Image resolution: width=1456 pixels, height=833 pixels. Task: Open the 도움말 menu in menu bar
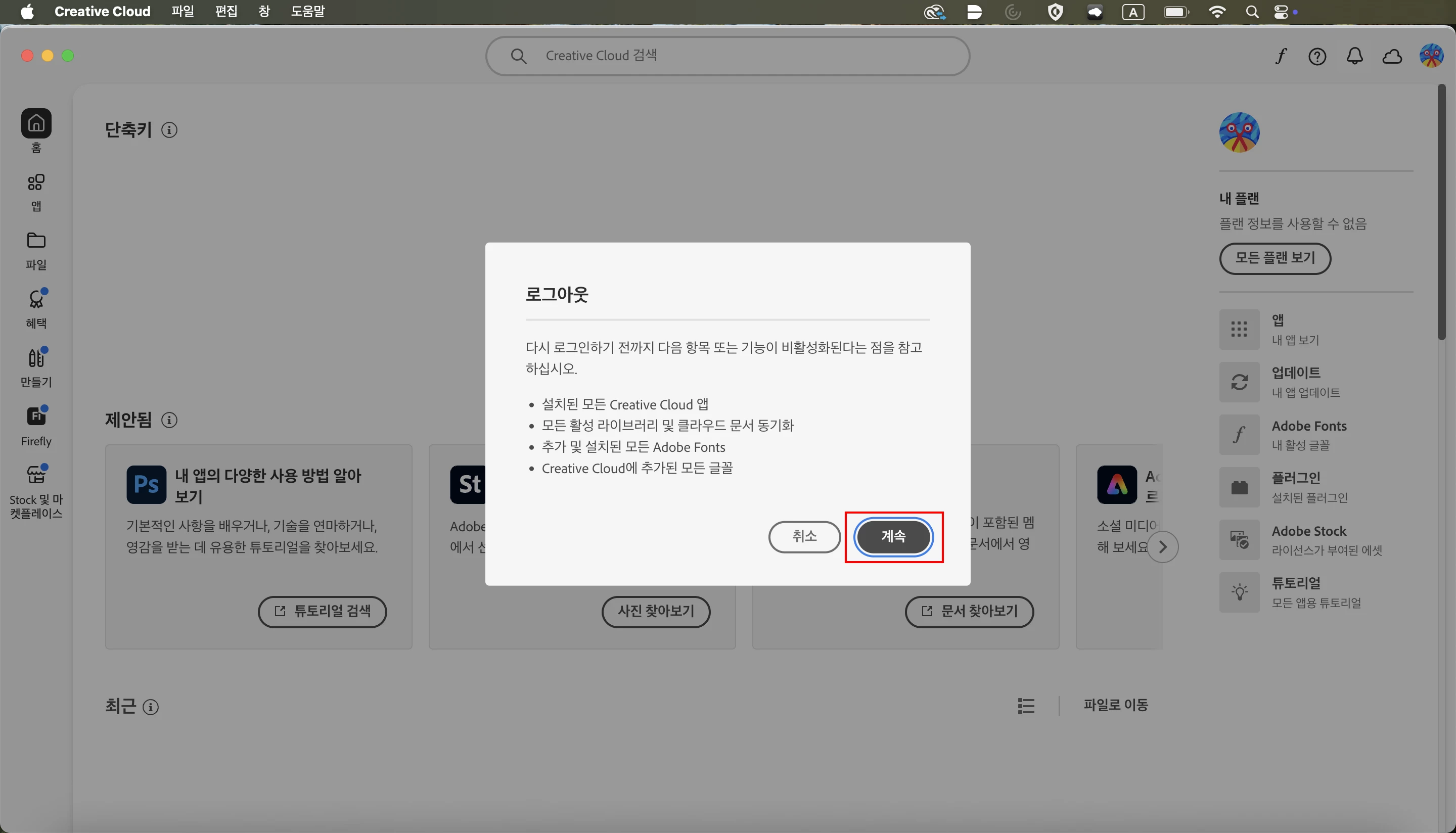pos(307,12)
